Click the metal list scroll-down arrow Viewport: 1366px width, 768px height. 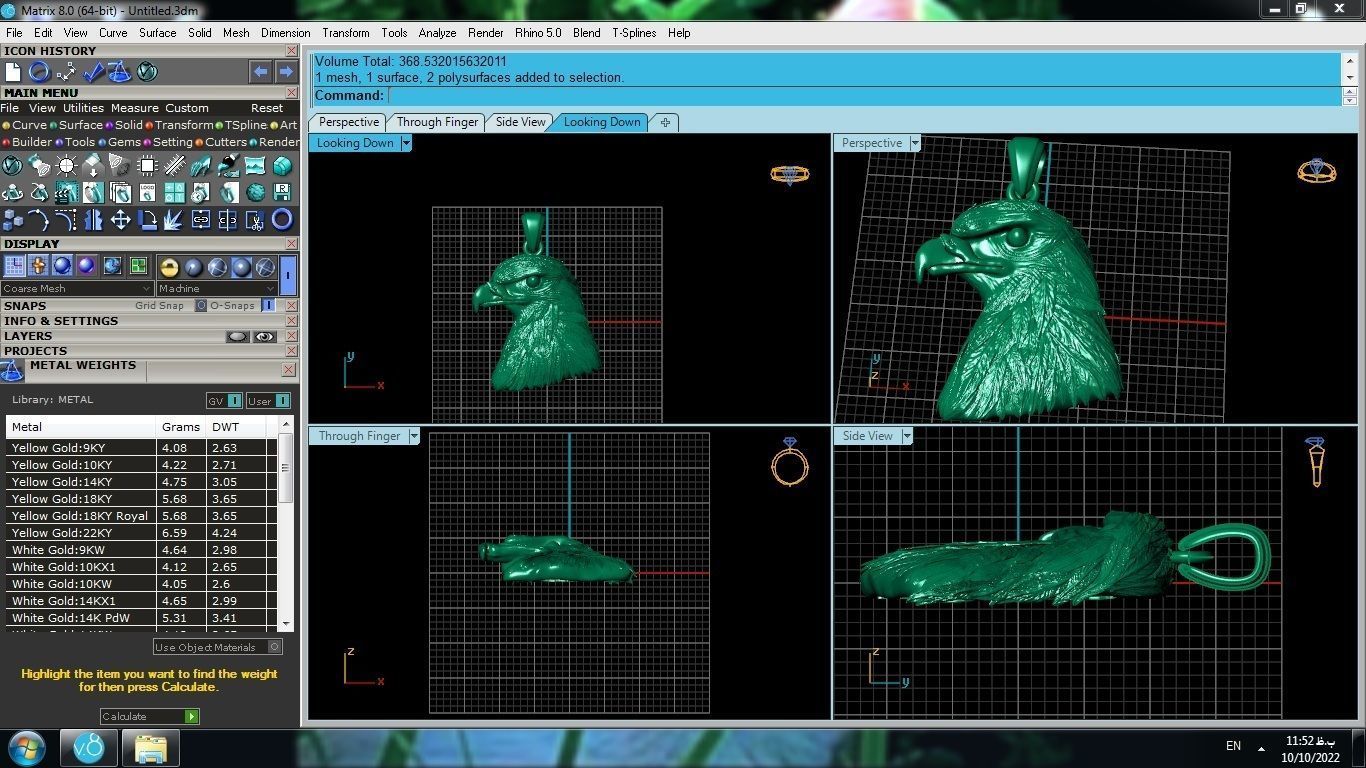pos(285,624)
